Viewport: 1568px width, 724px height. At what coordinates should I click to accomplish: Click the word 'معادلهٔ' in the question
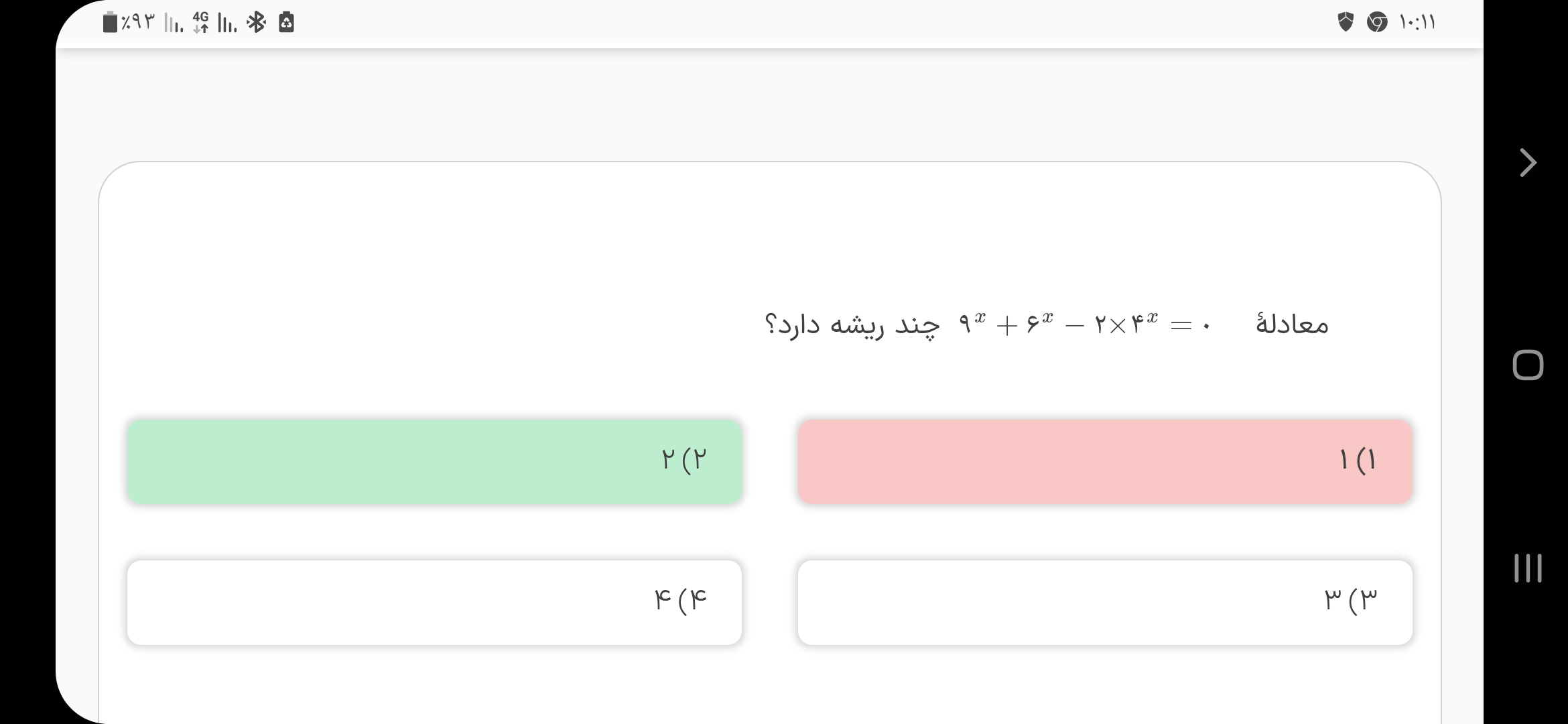pos(1291,324)
